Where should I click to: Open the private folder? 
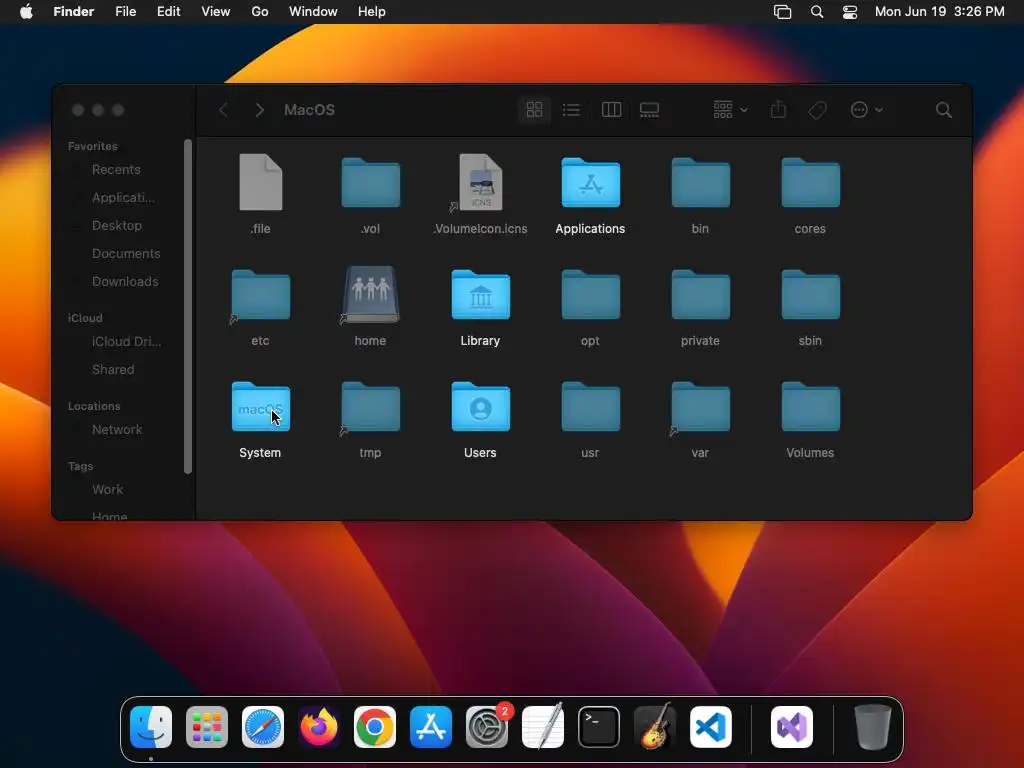click(700, 295)
